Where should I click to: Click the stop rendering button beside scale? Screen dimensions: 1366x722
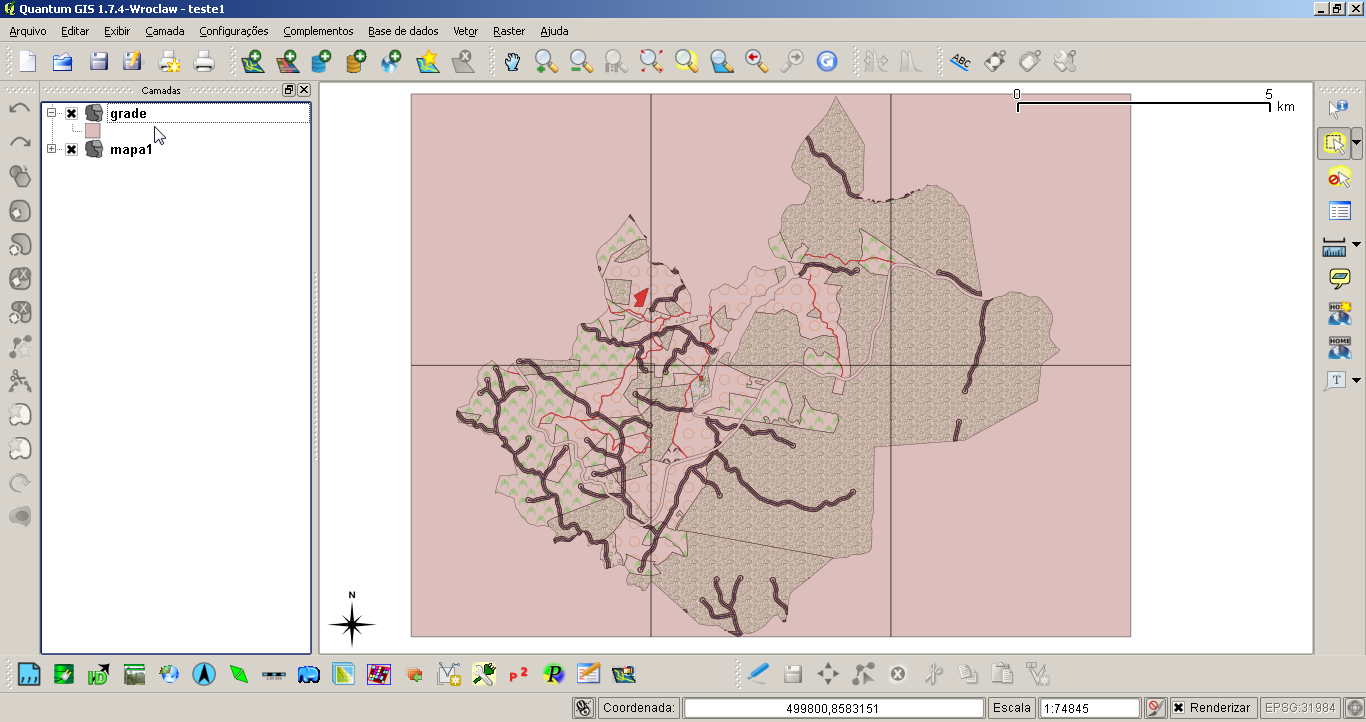coord(1155,708)
